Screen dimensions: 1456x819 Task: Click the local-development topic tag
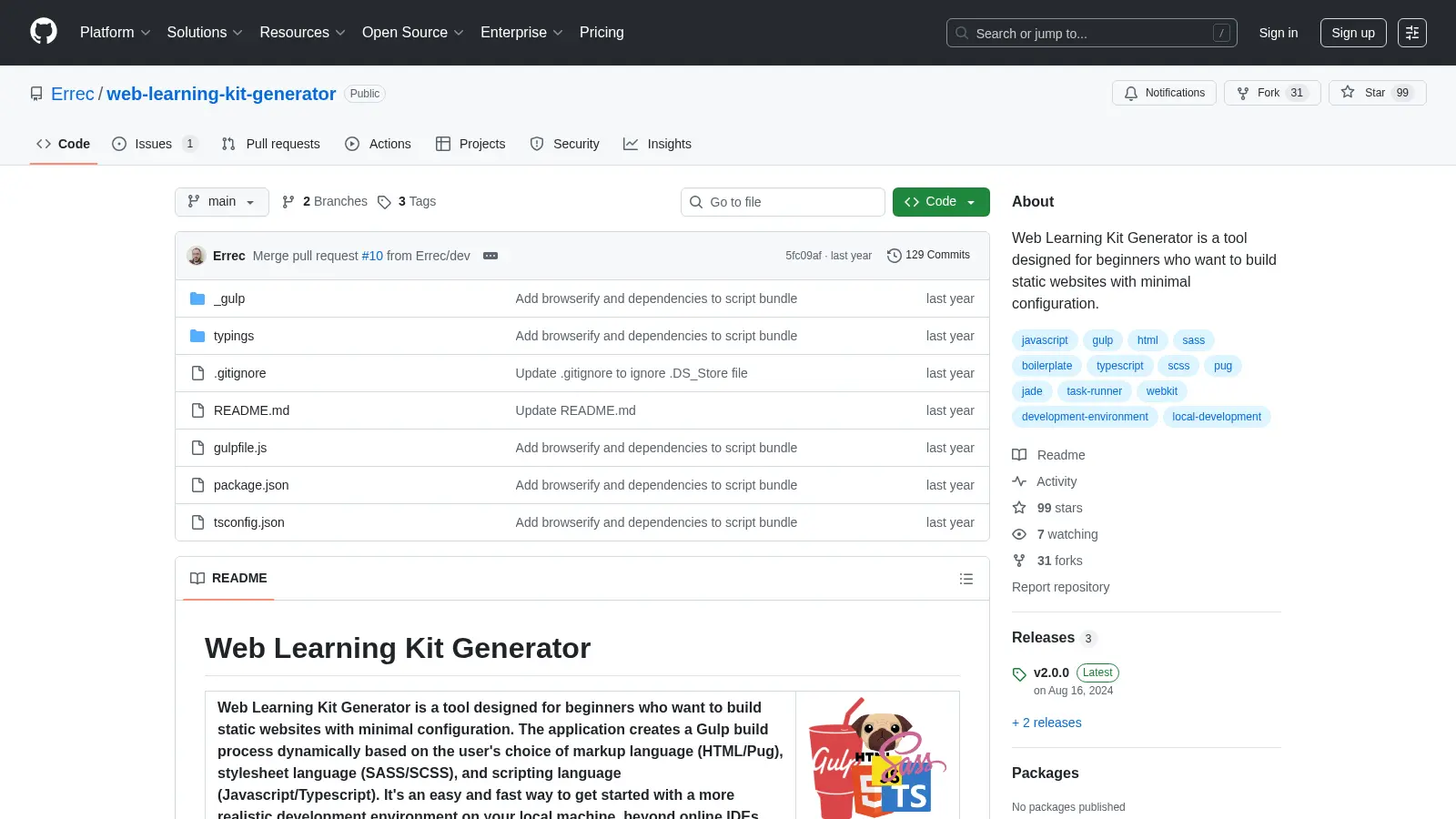pos(1217,417)
